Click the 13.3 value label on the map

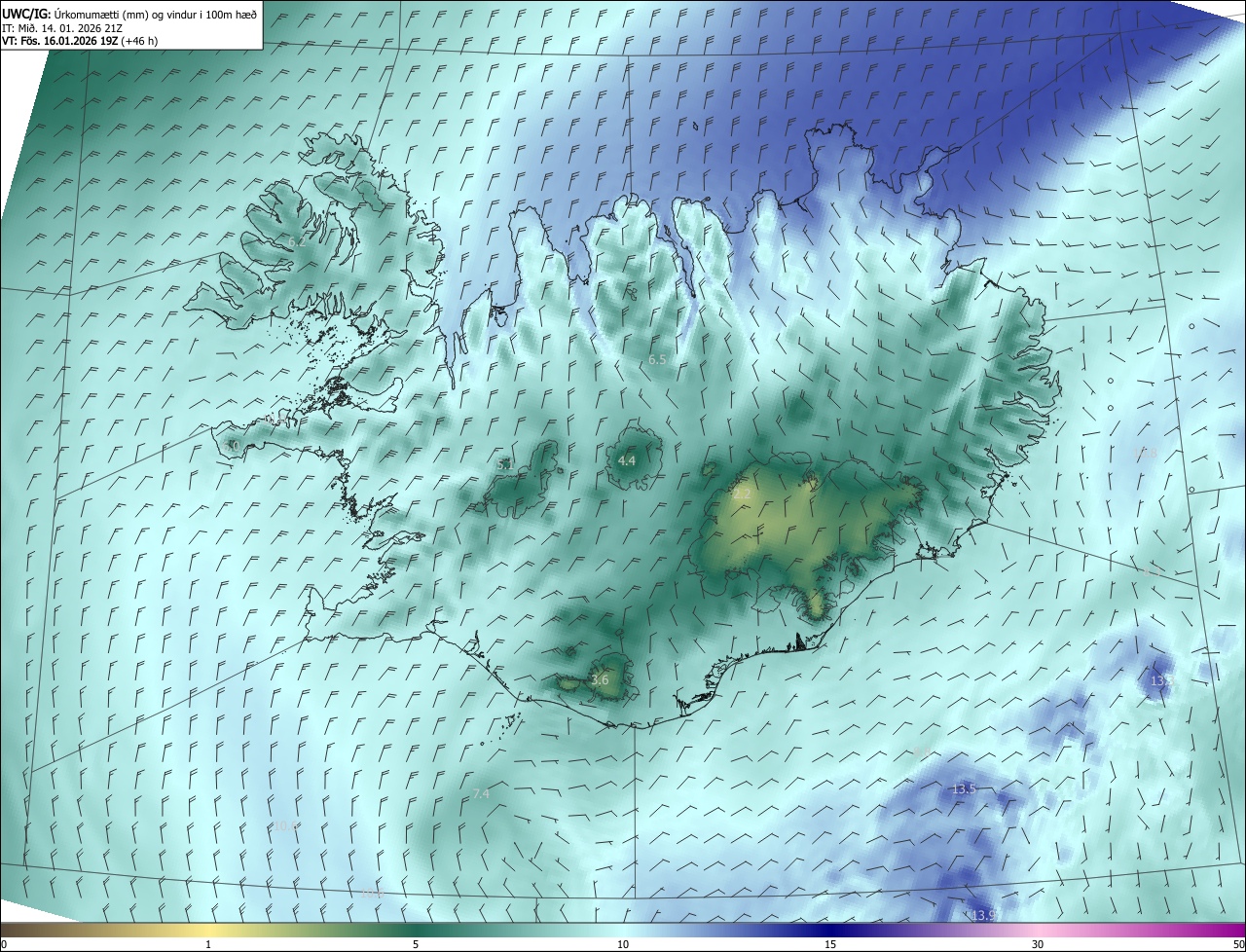pos(1161,681)
